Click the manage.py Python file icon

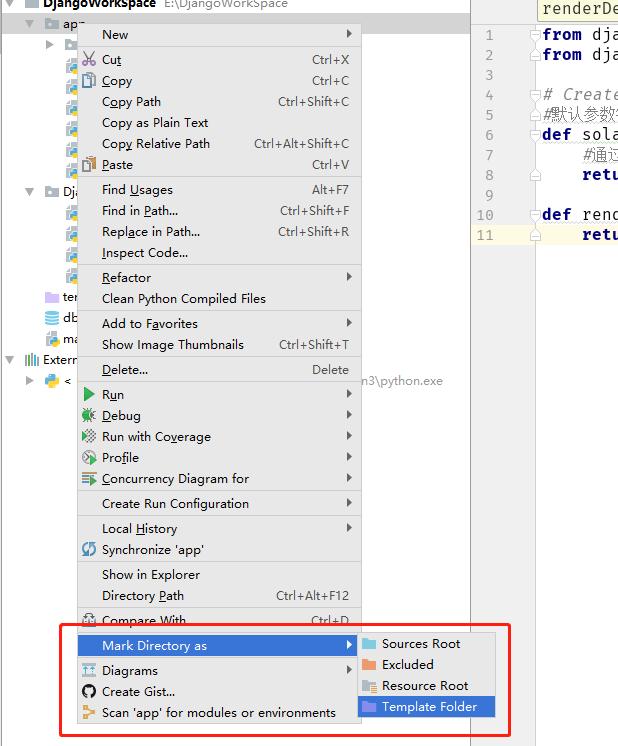coord(52,339)
